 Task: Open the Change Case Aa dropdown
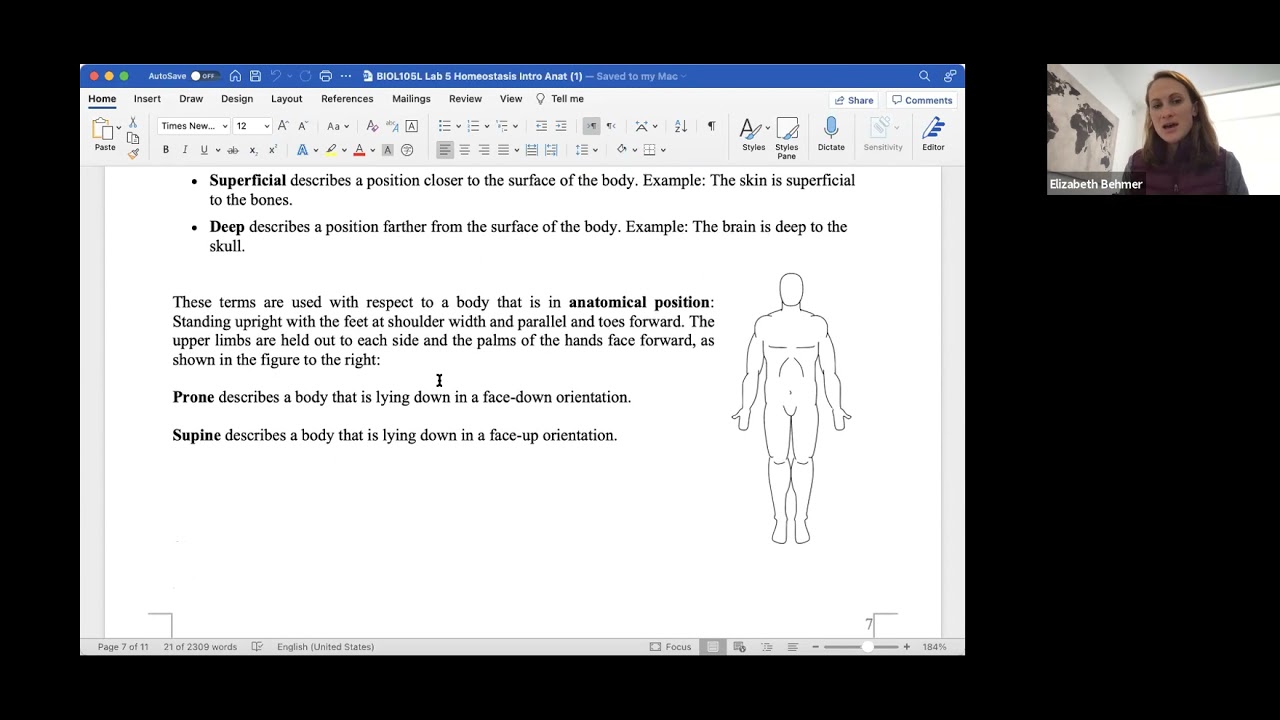337,126
